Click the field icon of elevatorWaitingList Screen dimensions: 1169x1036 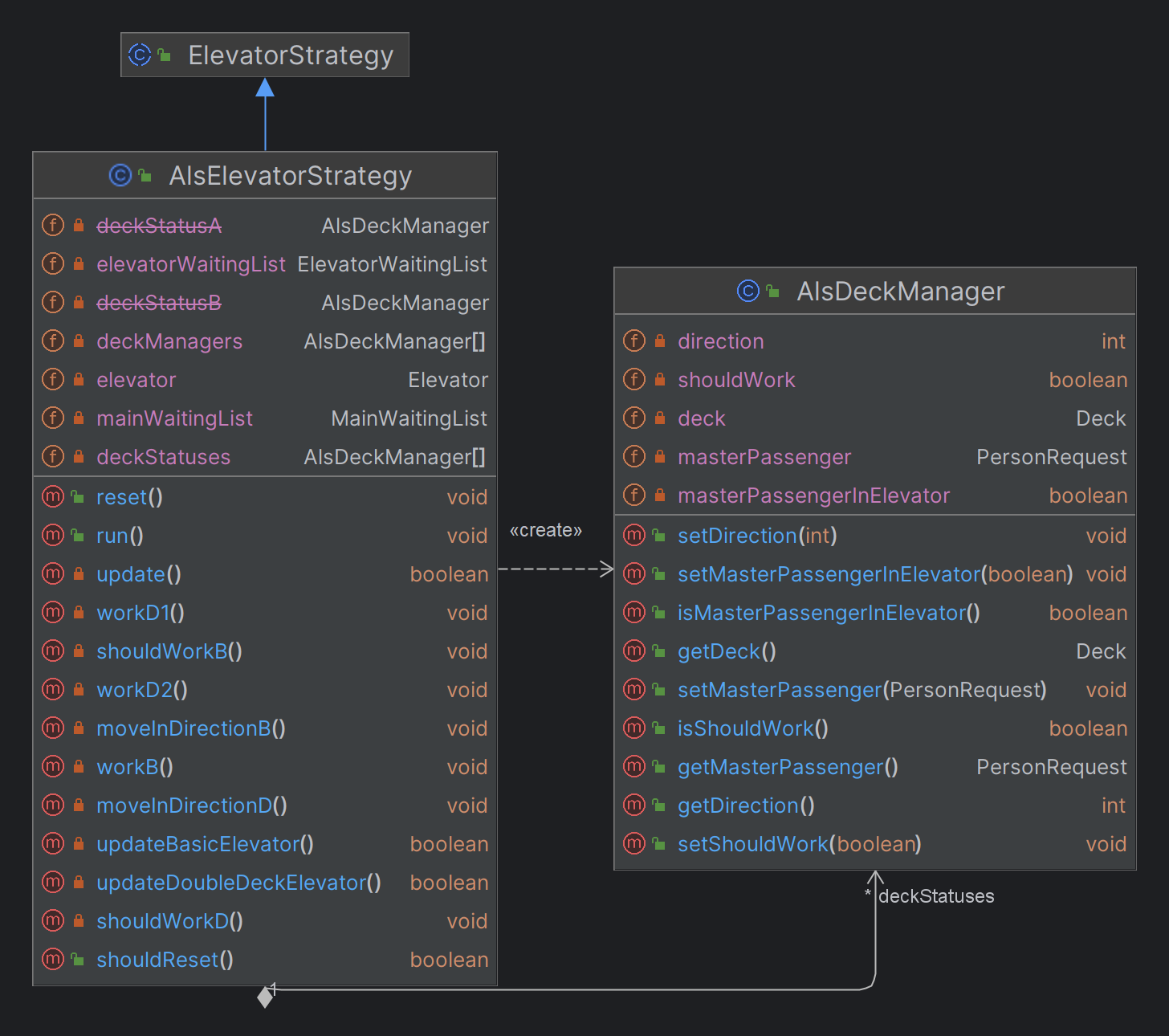click(53, 263)
